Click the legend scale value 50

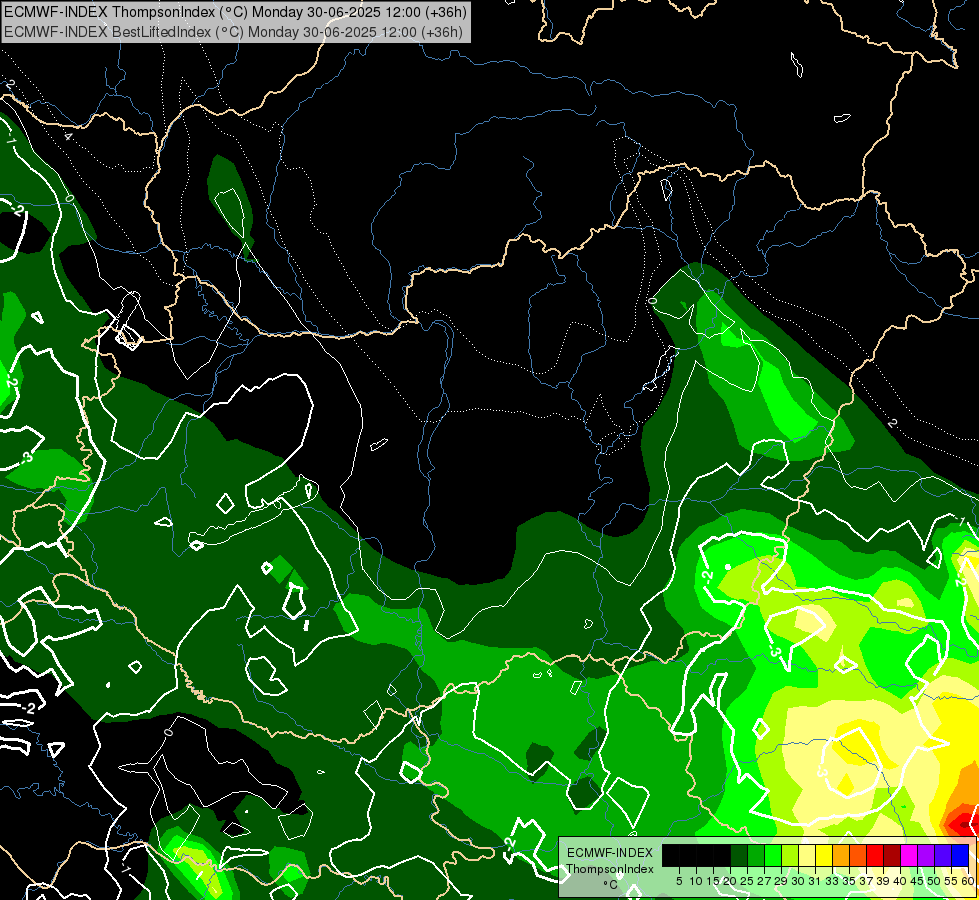[x=935, y=881]
